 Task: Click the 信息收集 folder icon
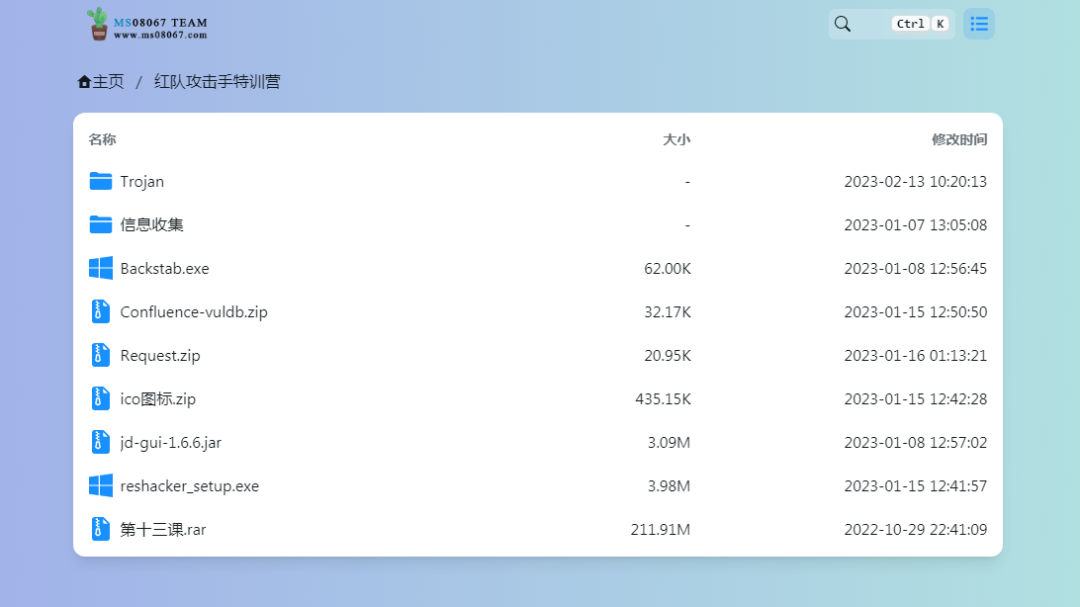[101, 225]
